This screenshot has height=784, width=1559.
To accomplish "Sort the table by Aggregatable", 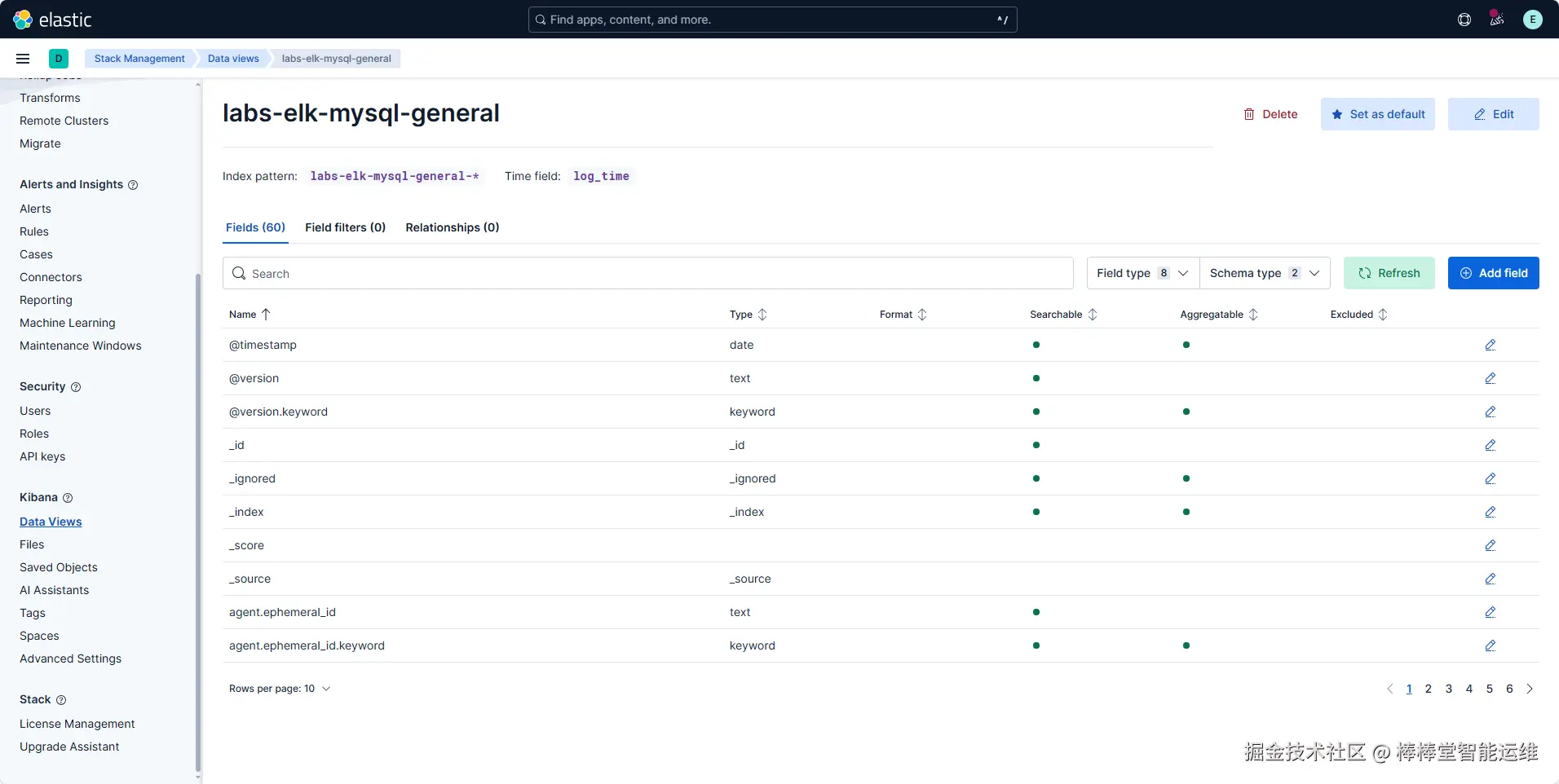I will (x=1220, y=315).
